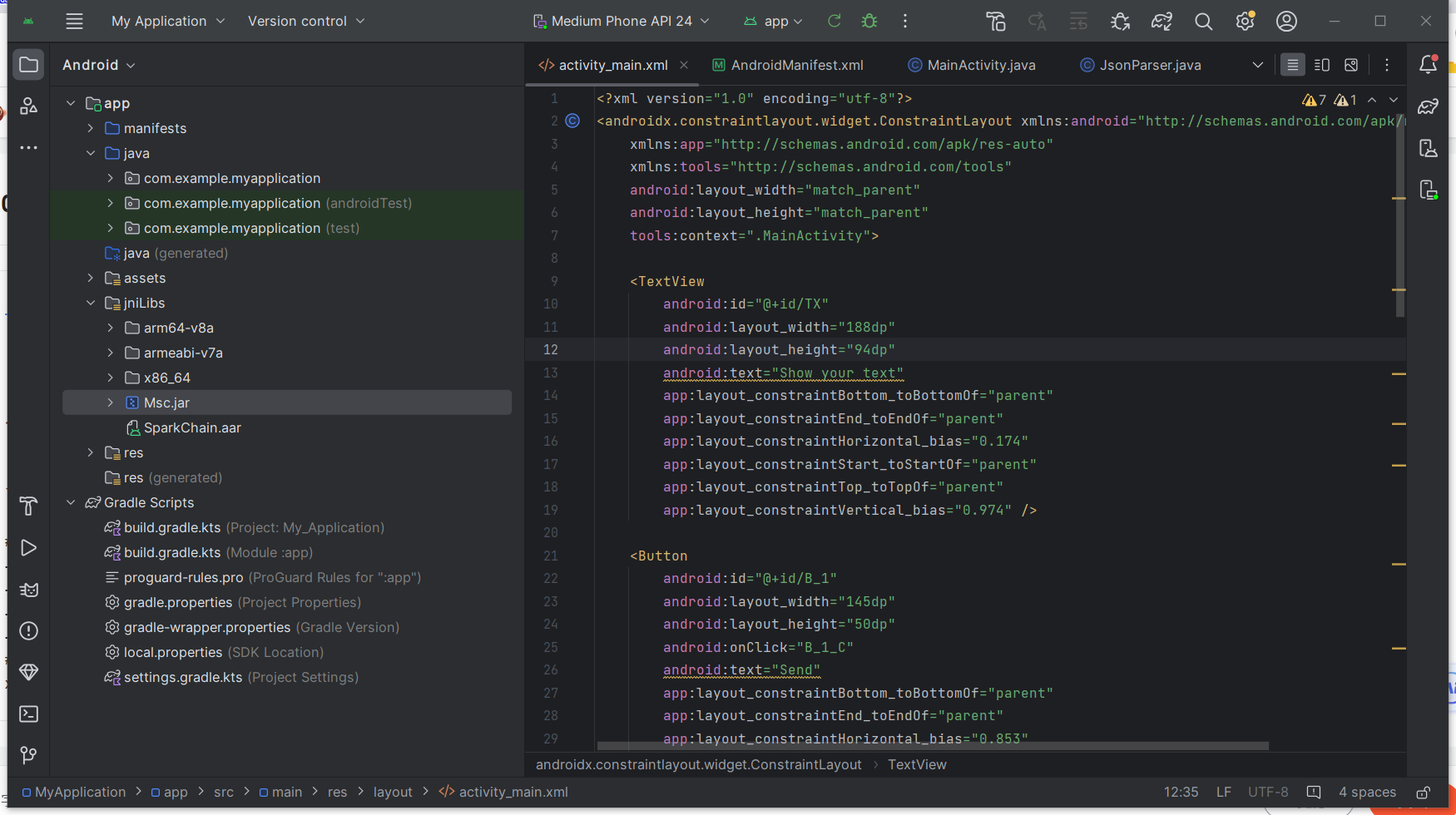Switch to the MainActivity.java tab
The width and height of the screenshot is (1456, 815).
(x=980, y=65)
